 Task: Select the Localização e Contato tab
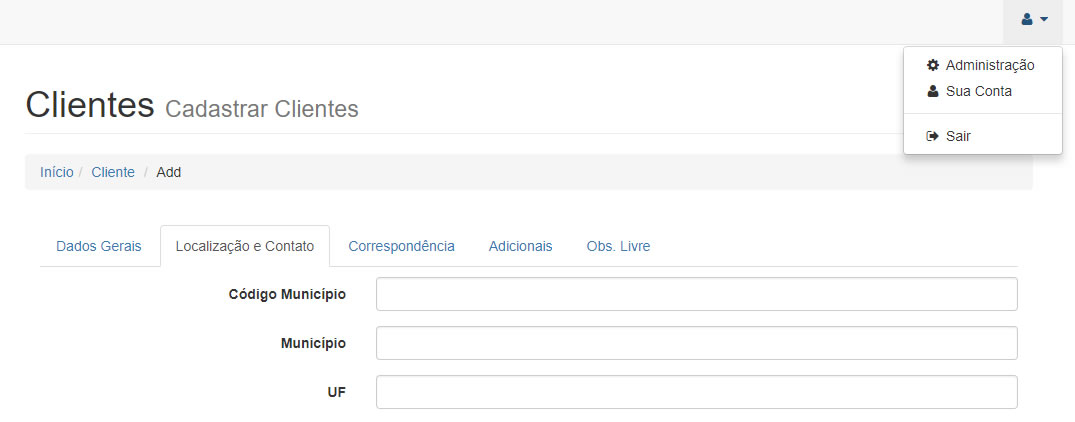[245, 246]
